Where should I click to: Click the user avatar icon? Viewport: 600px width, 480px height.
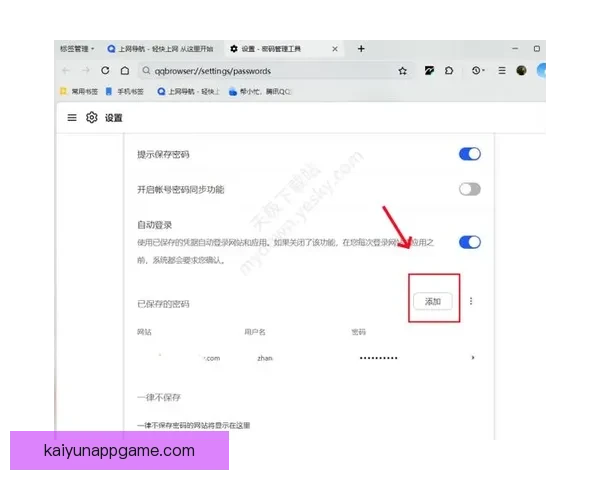tap(521, 71)
